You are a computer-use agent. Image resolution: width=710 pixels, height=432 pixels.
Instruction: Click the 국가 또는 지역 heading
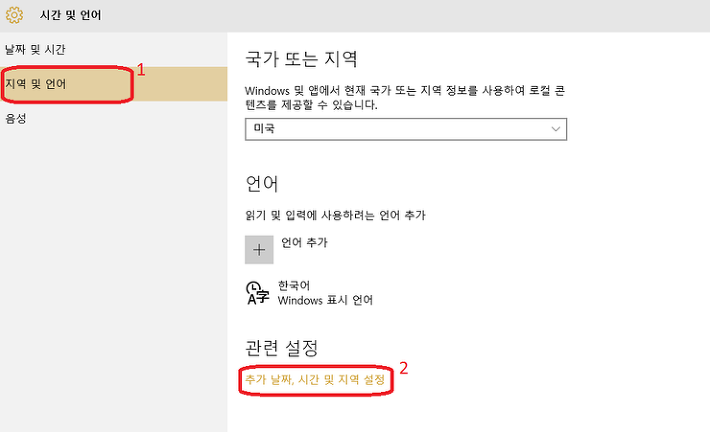(x=301, y=59)
